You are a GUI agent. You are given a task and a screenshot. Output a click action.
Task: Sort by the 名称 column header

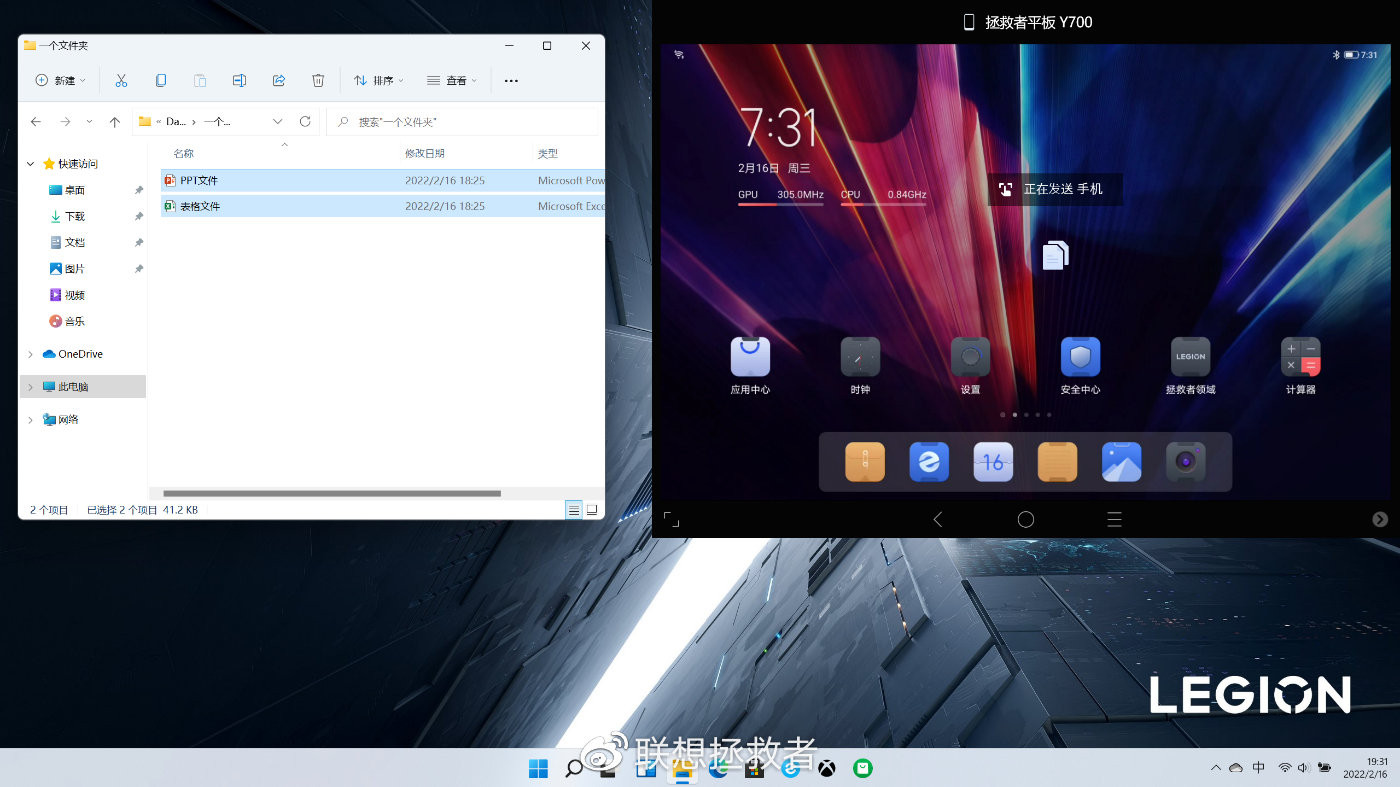(183, 154)
